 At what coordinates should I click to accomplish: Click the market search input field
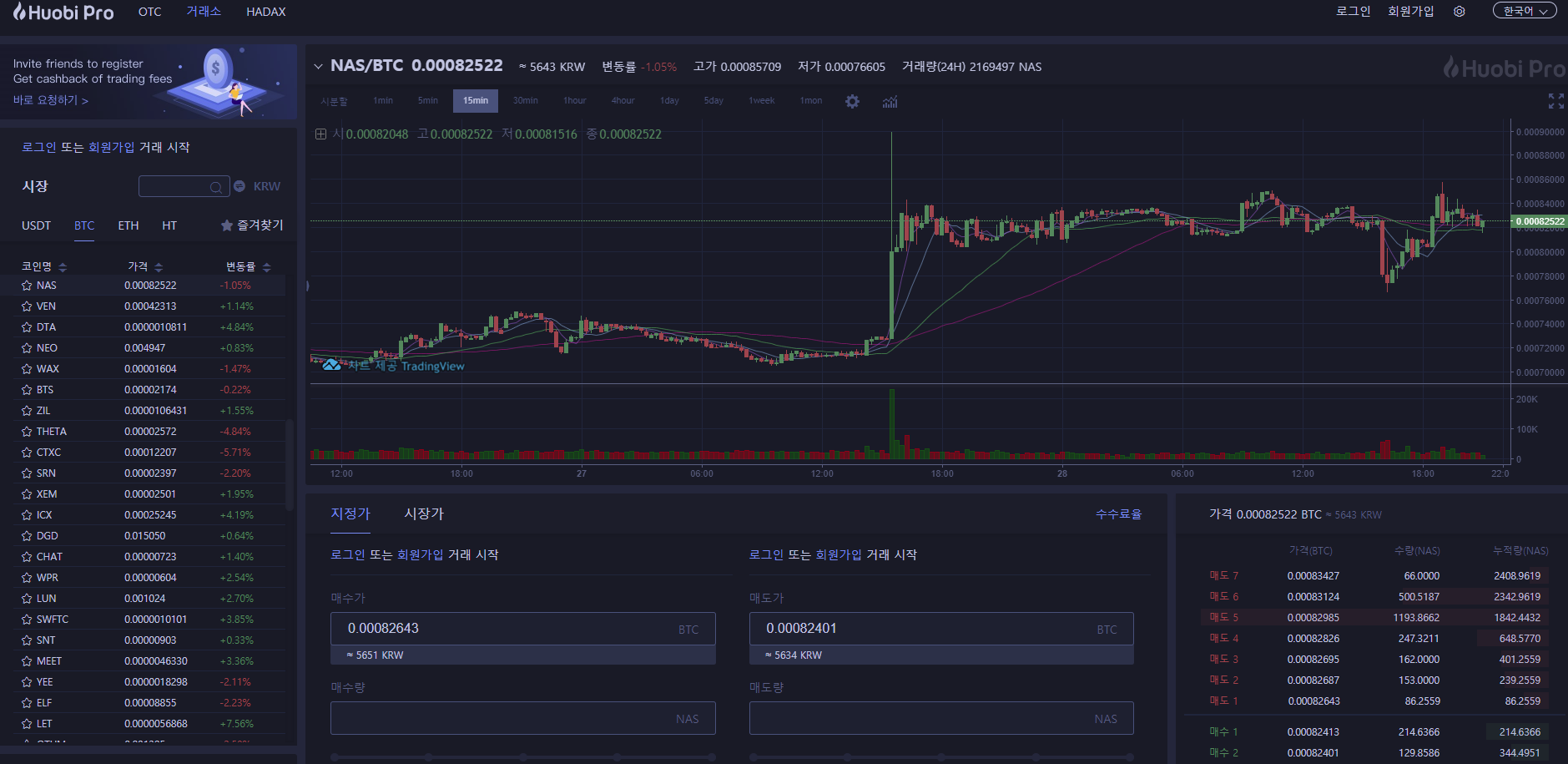184,186
